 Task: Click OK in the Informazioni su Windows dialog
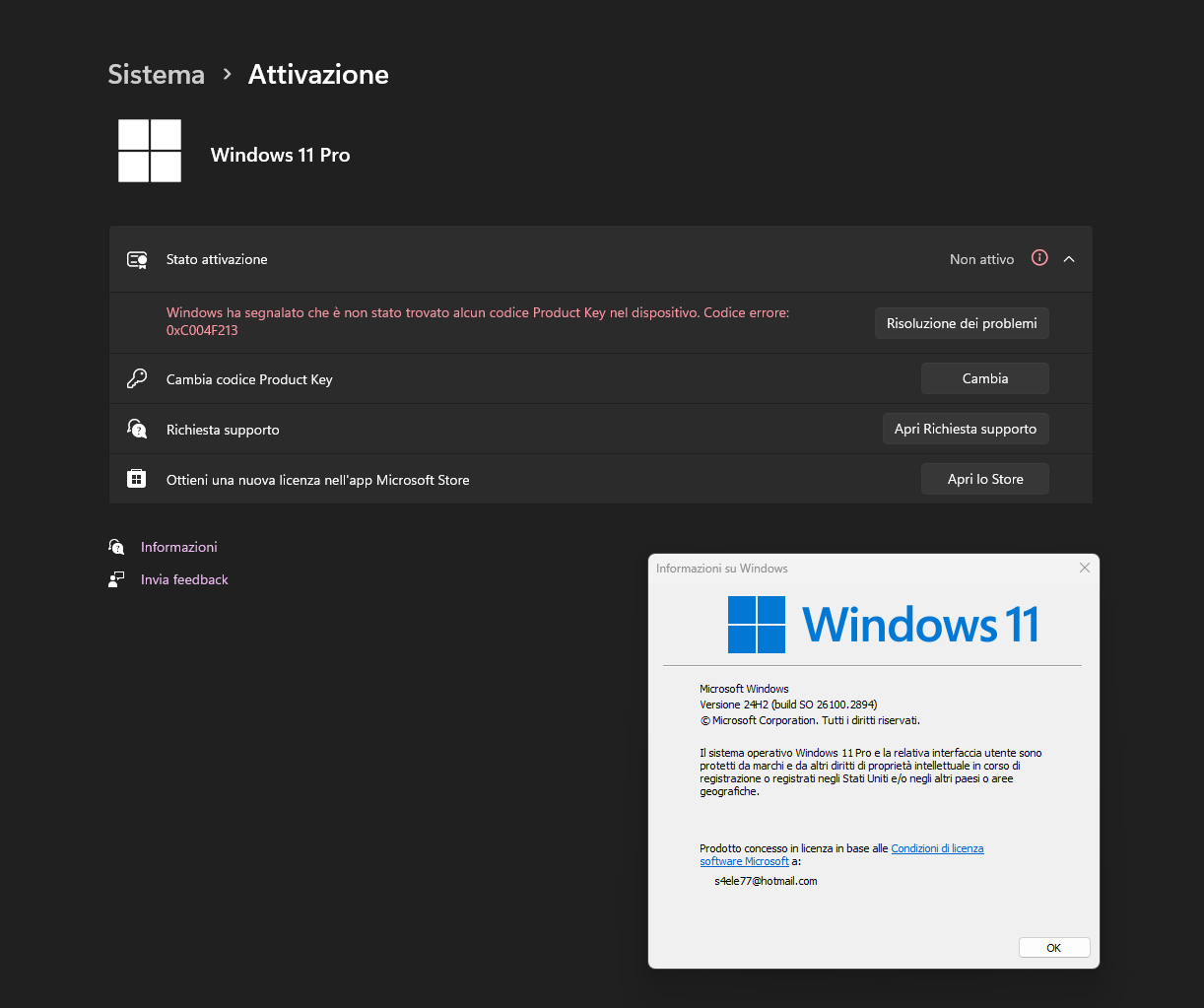pos(1054,948)
